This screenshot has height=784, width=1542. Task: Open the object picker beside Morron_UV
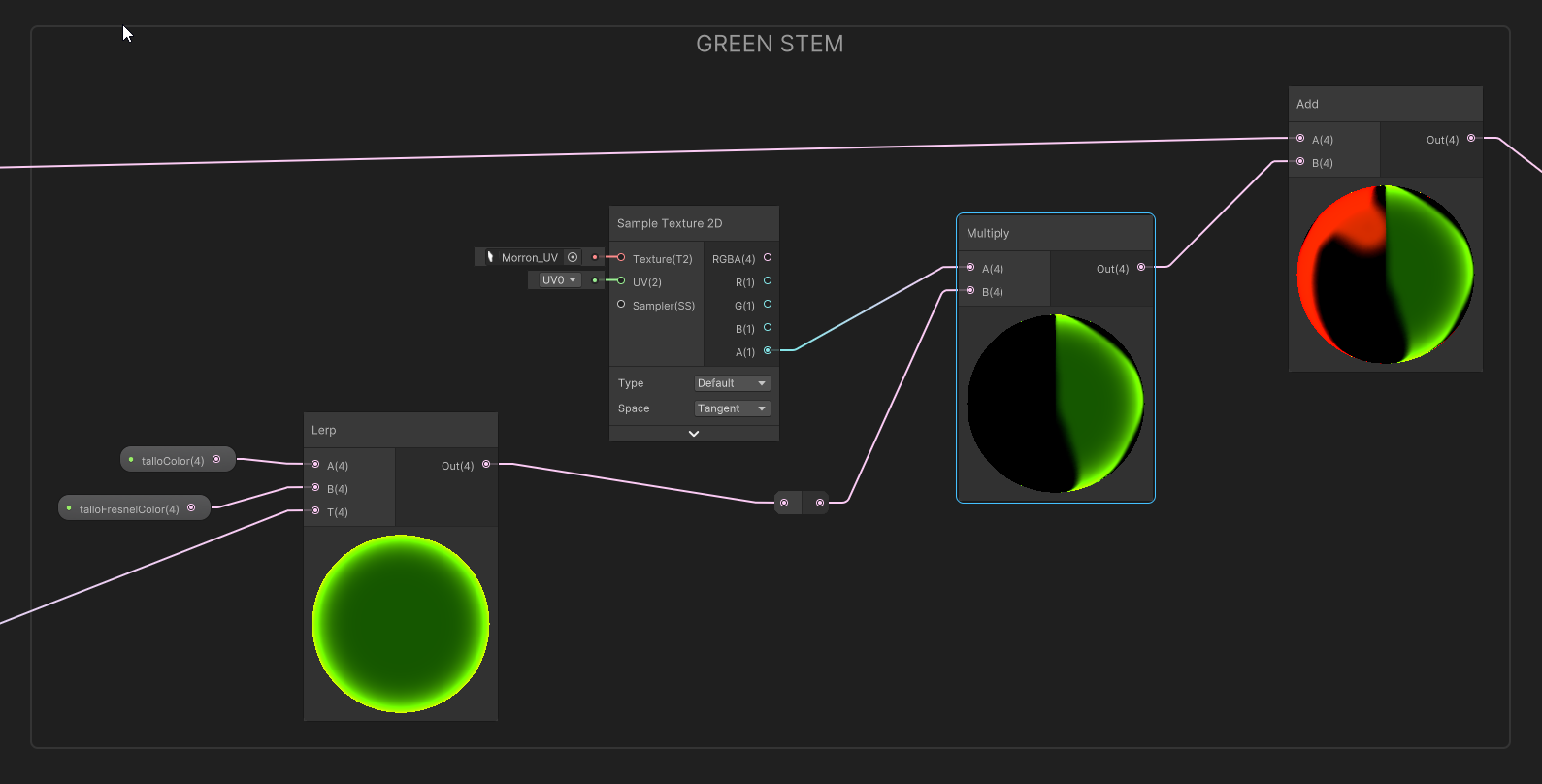pos(573,257)
